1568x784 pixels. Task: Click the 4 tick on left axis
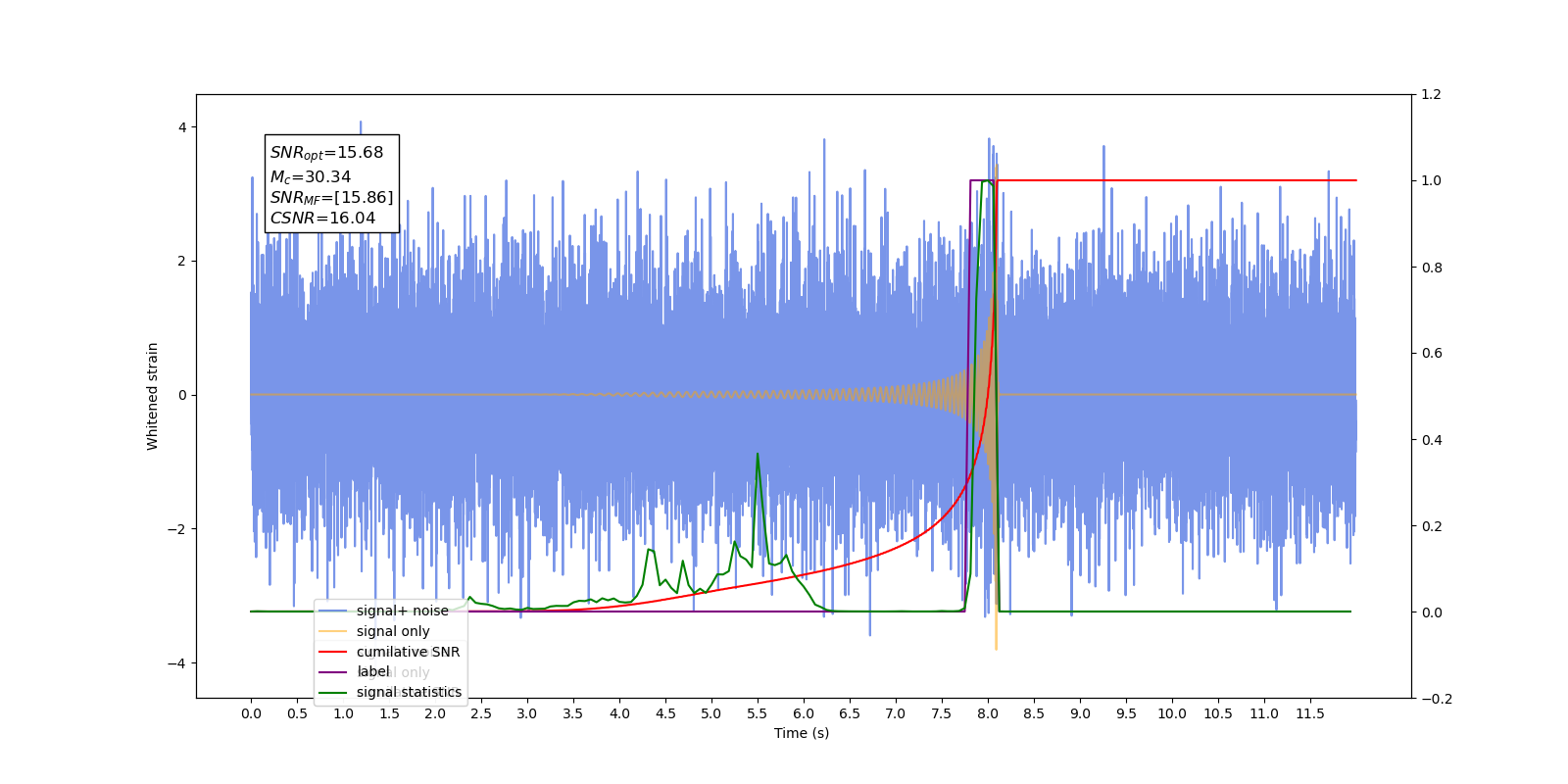click(x=182, y=127)
